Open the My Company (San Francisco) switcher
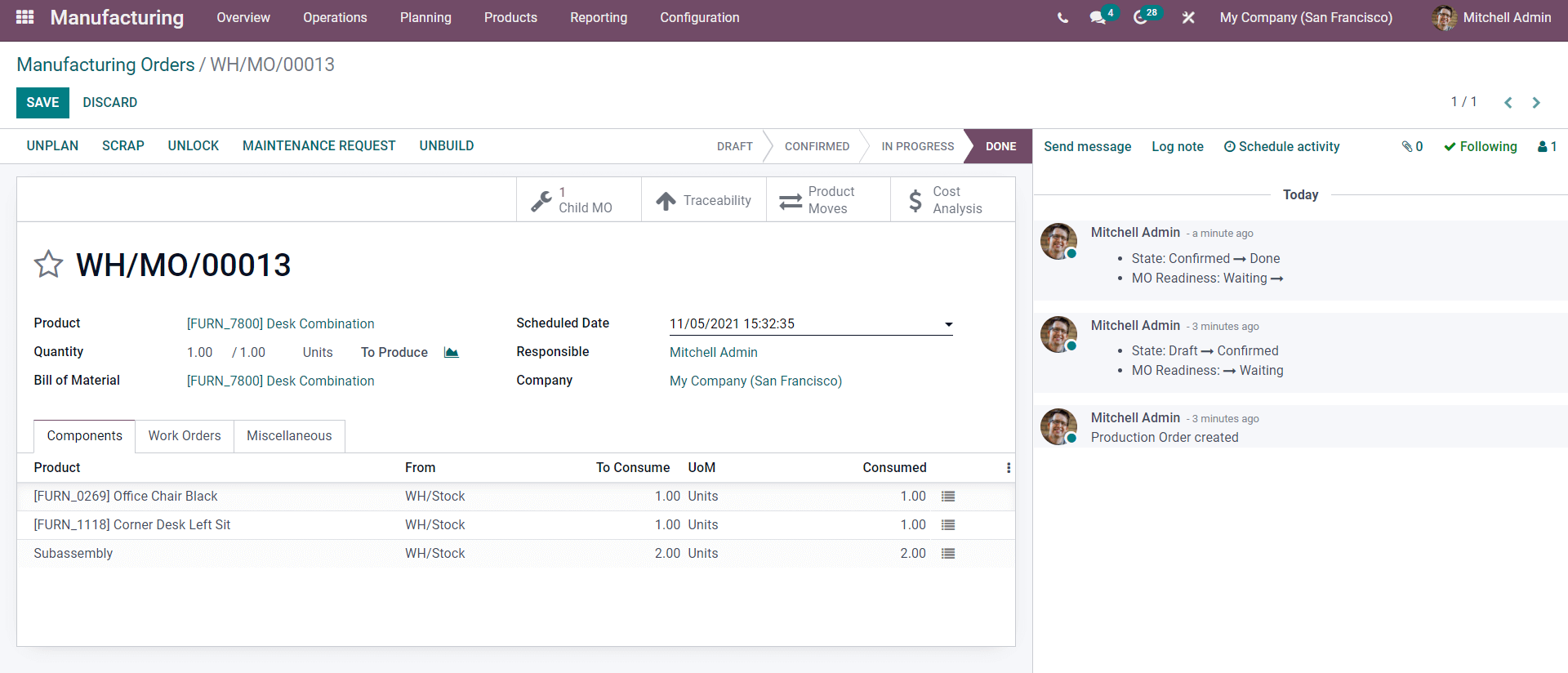 [1306, 17]
